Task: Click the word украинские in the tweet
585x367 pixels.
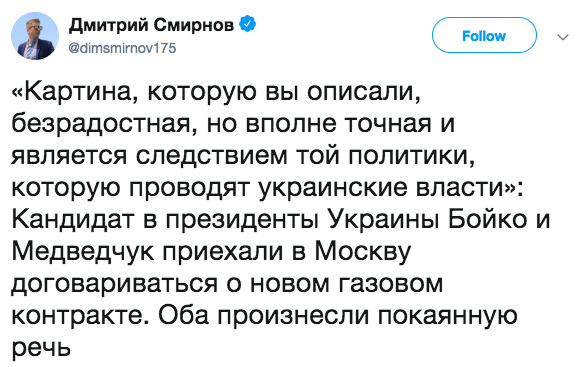Action: tap(332, 189)
